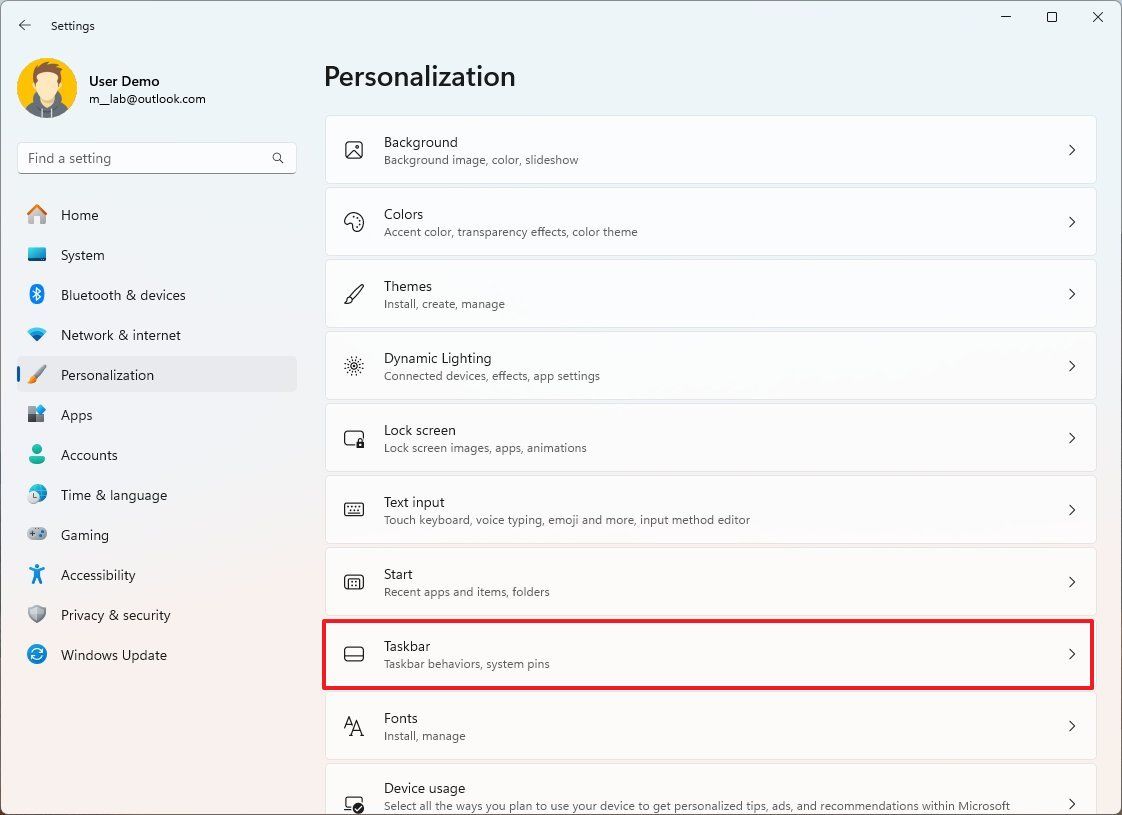Select System in the sidebar
The image size is (1122, 815).
[82, 255]
